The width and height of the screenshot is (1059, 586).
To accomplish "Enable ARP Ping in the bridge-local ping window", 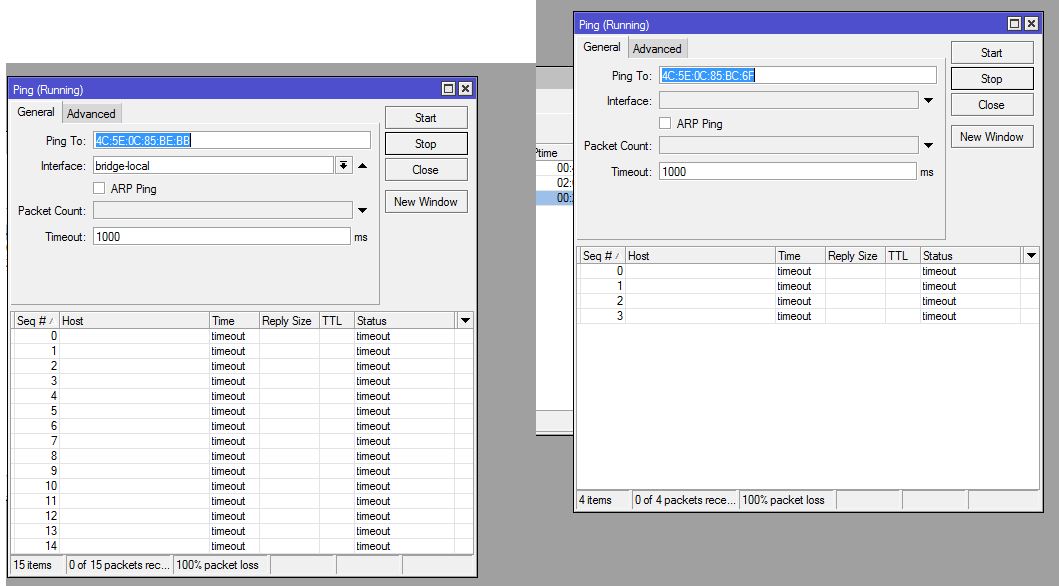I will 99,188.
